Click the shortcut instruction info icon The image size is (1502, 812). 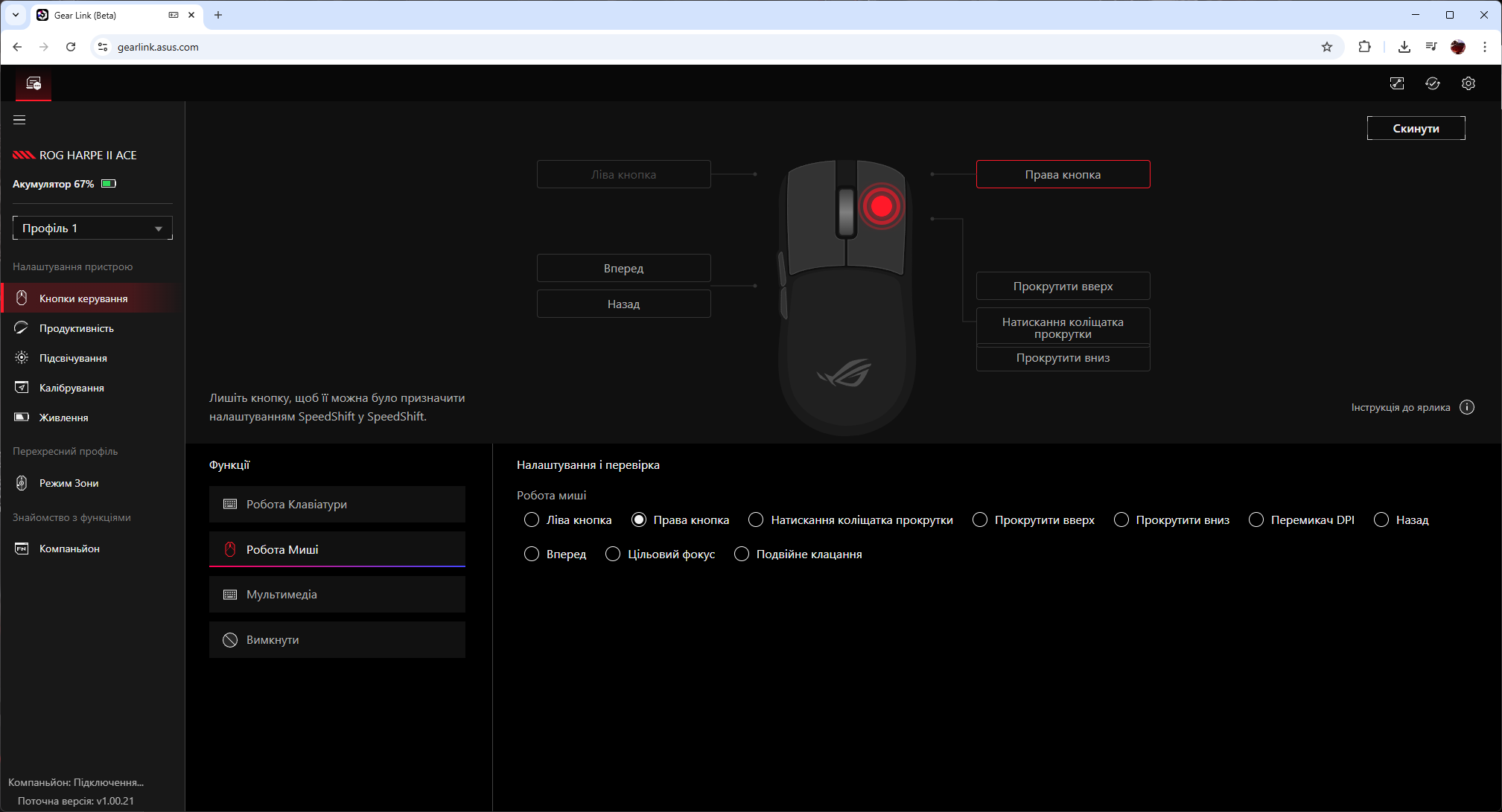[x=1466, y=407]
